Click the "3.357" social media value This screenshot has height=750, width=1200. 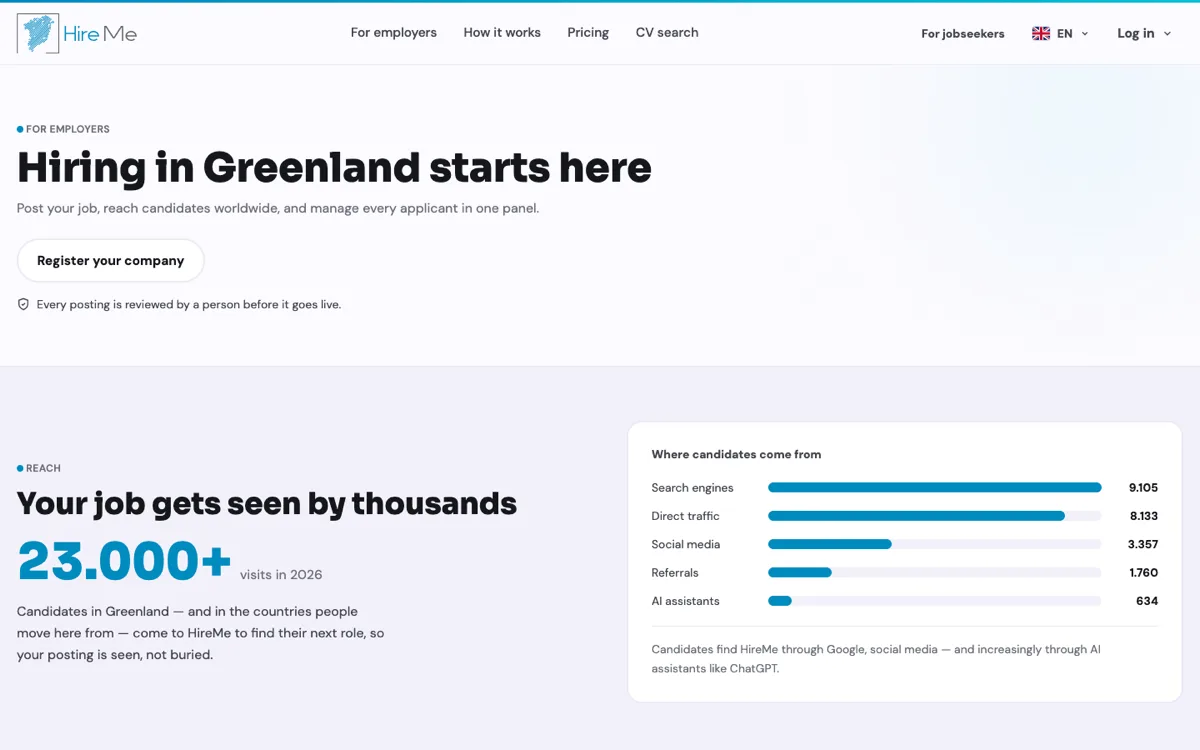coord(1143,544)
